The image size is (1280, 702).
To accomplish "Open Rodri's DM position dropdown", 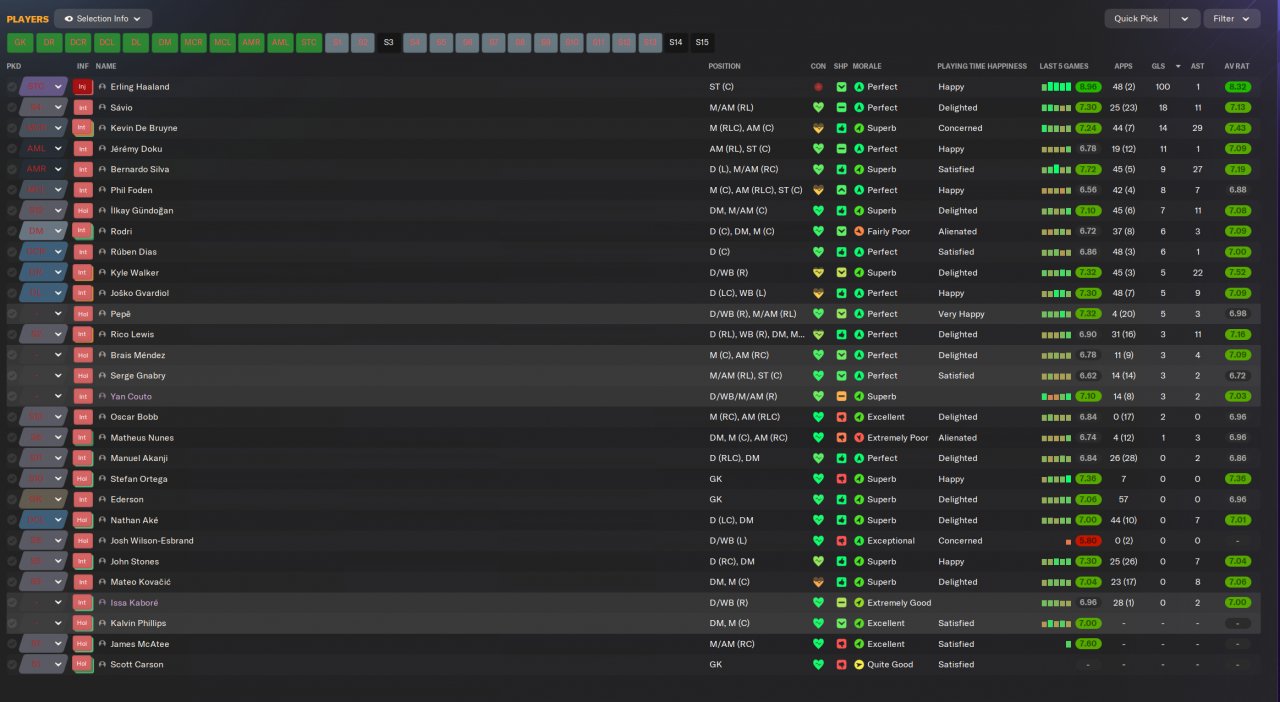I will click(43, 231).
